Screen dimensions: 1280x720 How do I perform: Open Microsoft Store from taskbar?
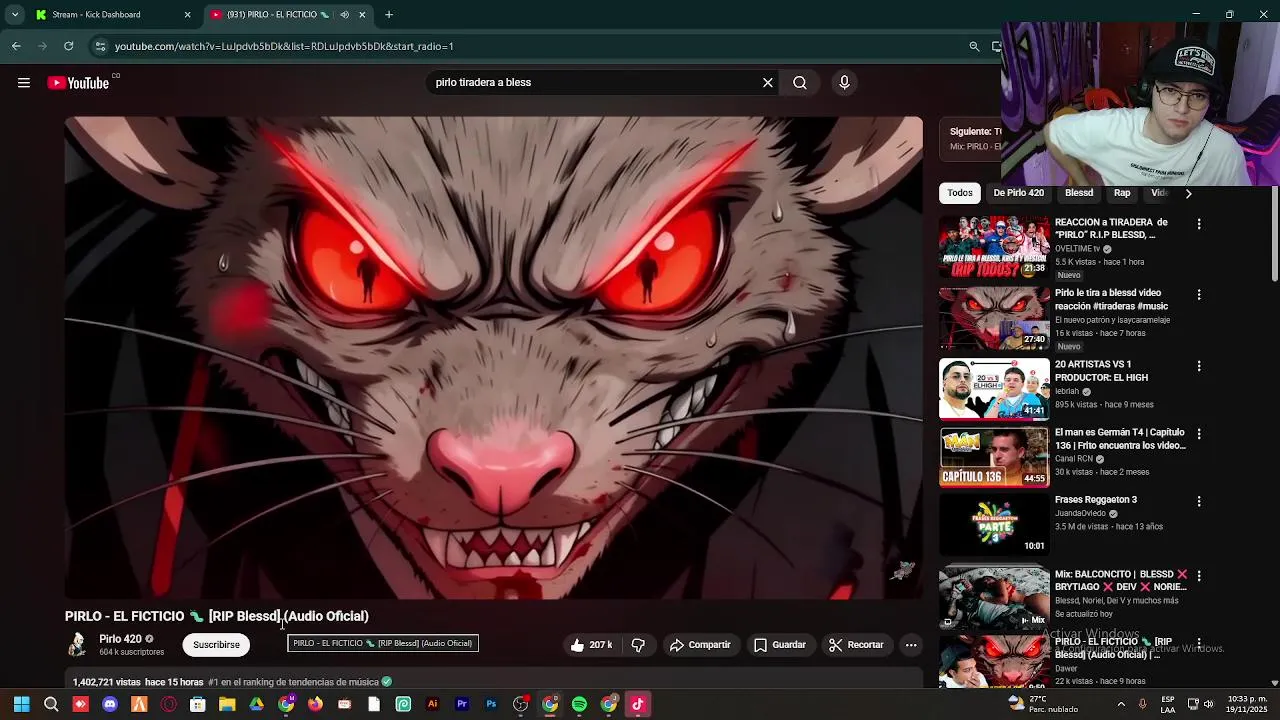point(198,704)
